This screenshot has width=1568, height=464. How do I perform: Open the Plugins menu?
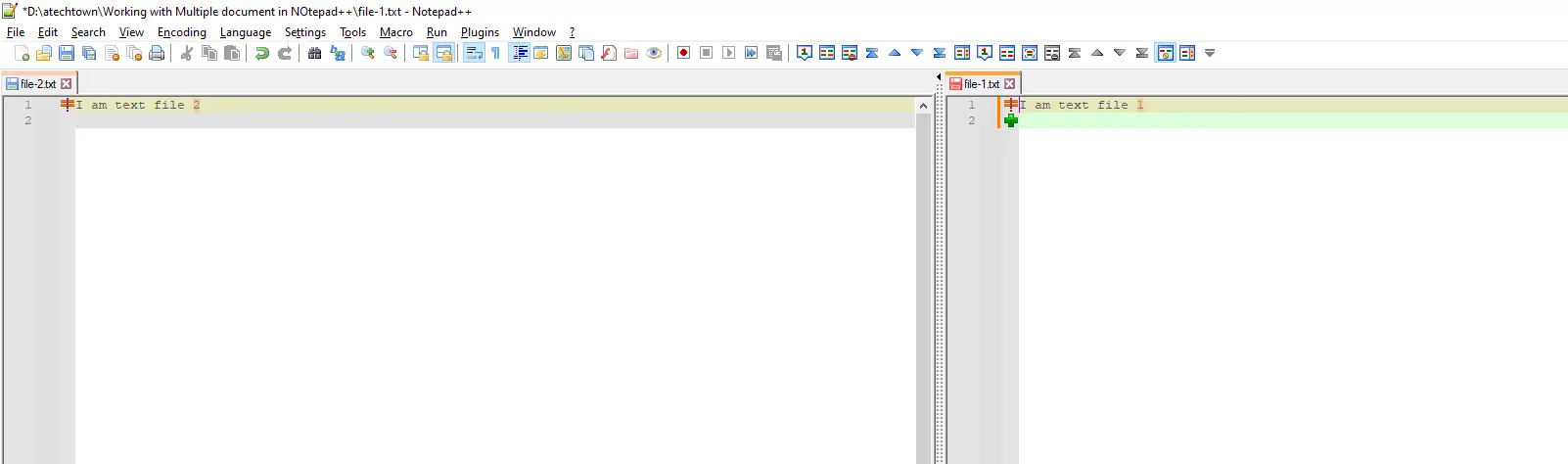coord(481,32)
